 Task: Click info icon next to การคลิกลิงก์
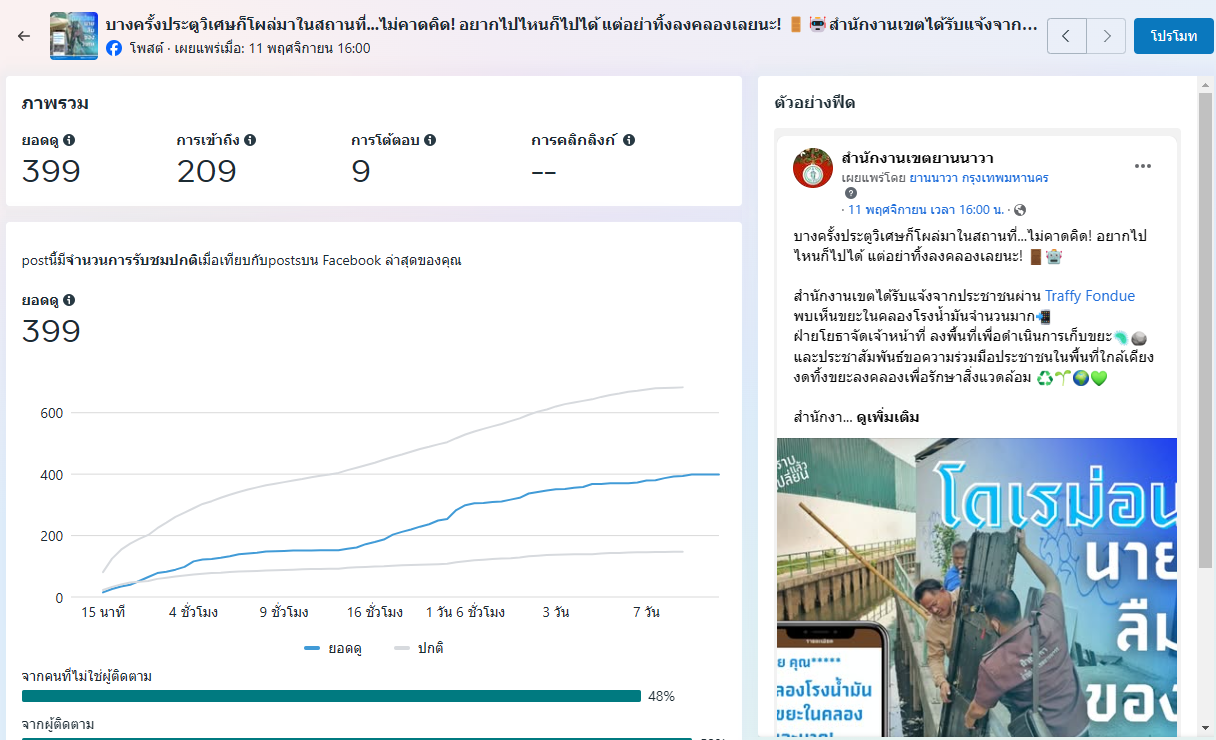click(629, 141)
